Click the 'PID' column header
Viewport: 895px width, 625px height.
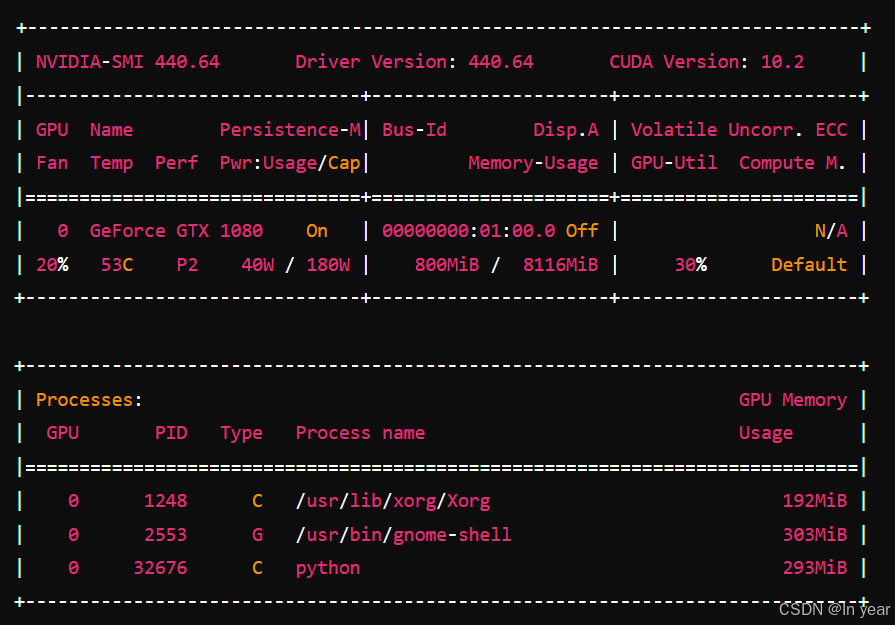coord(171,433)
